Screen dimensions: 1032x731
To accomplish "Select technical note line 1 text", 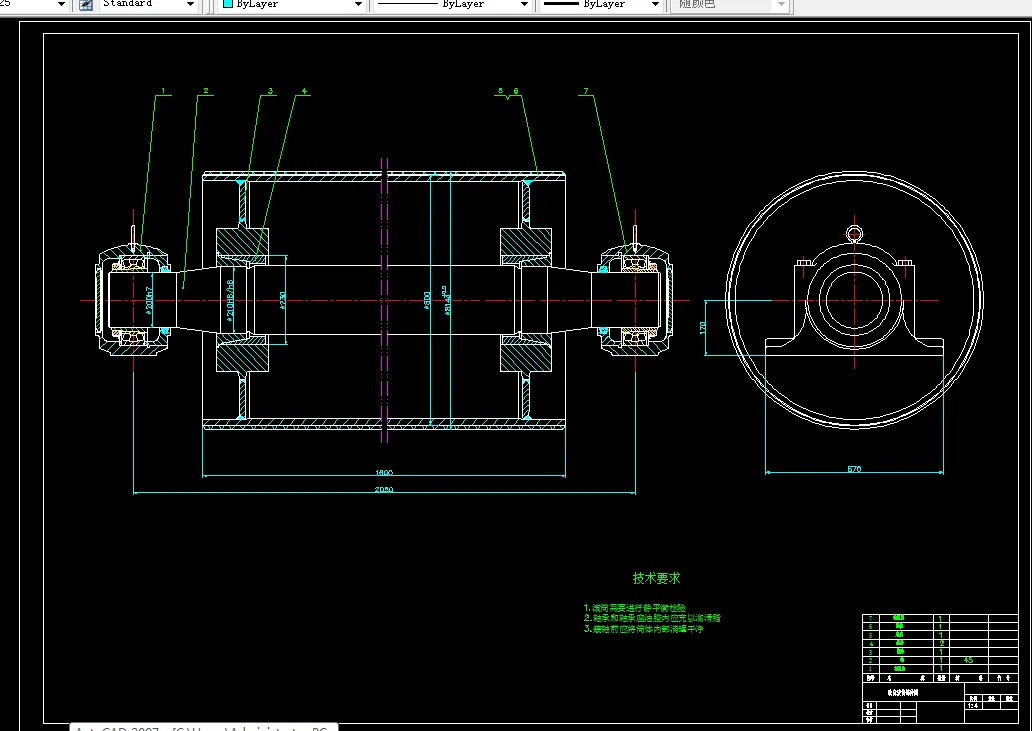I will (634, 608).
